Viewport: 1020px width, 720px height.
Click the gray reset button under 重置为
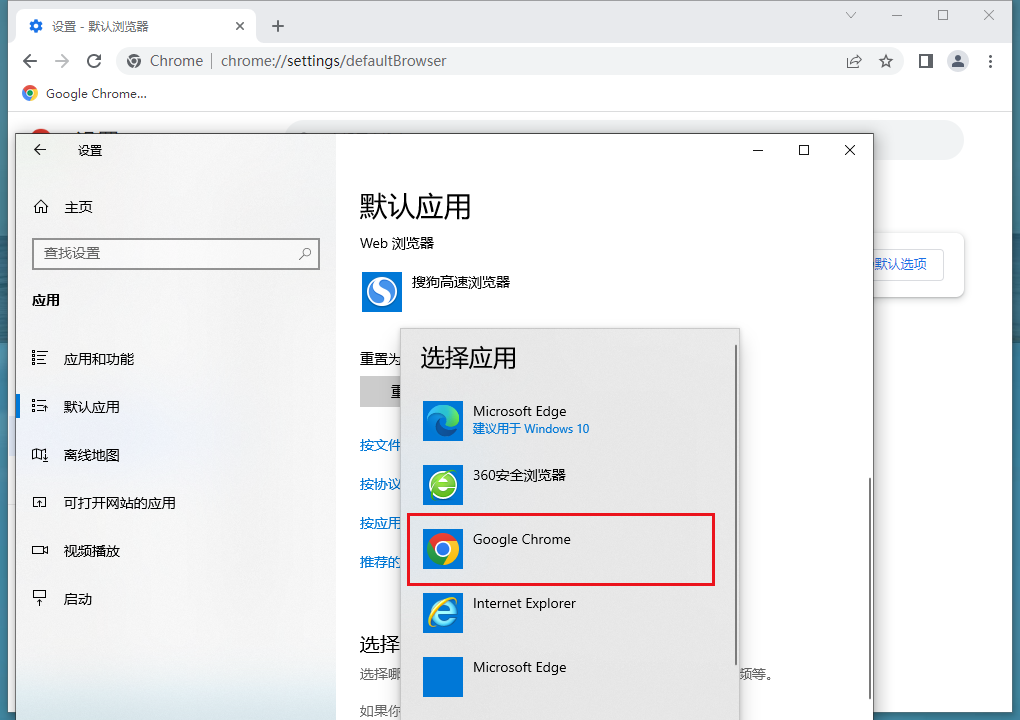381,392
